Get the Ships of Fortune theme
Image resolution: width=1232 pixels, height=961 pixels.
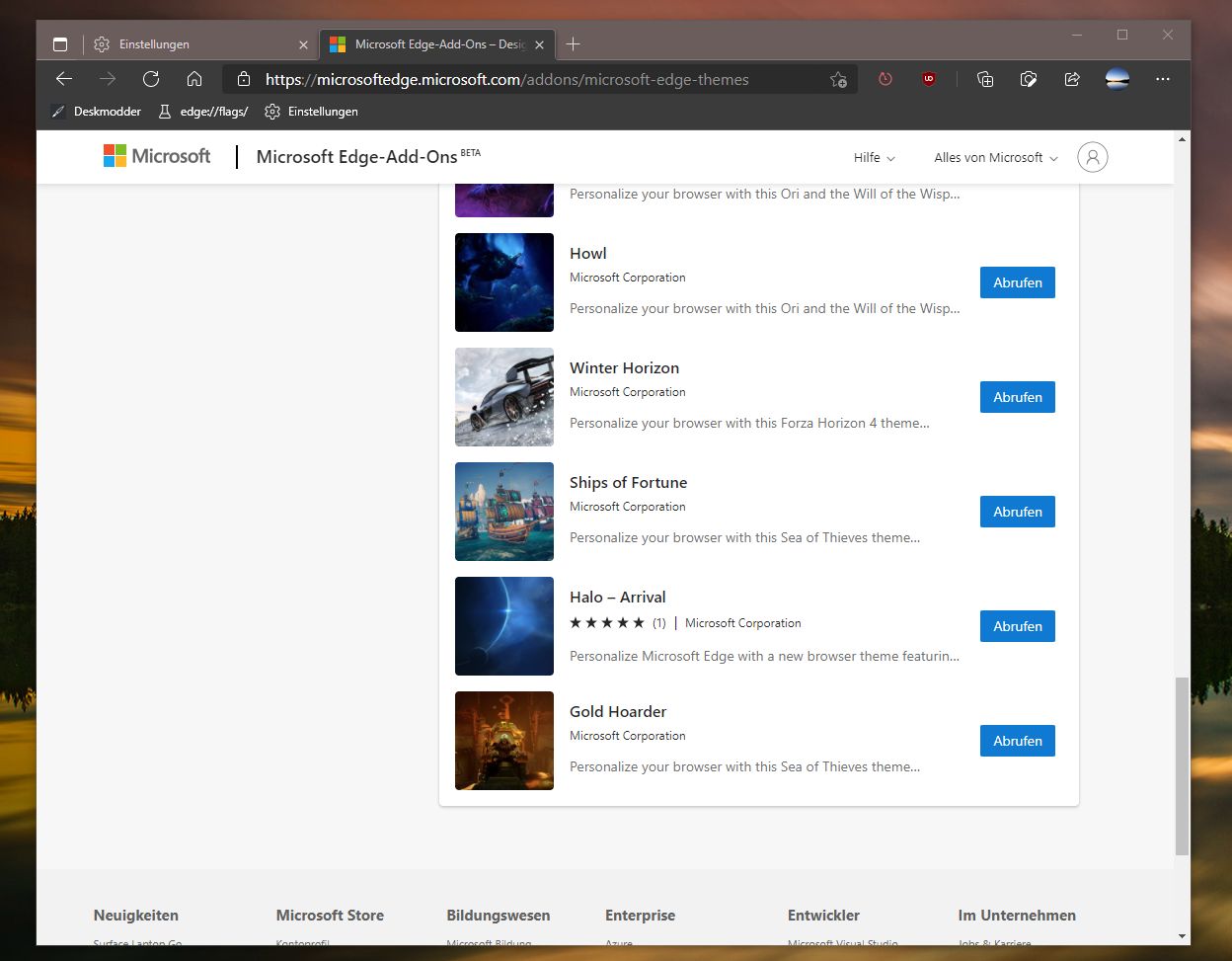coord(1018,512)
